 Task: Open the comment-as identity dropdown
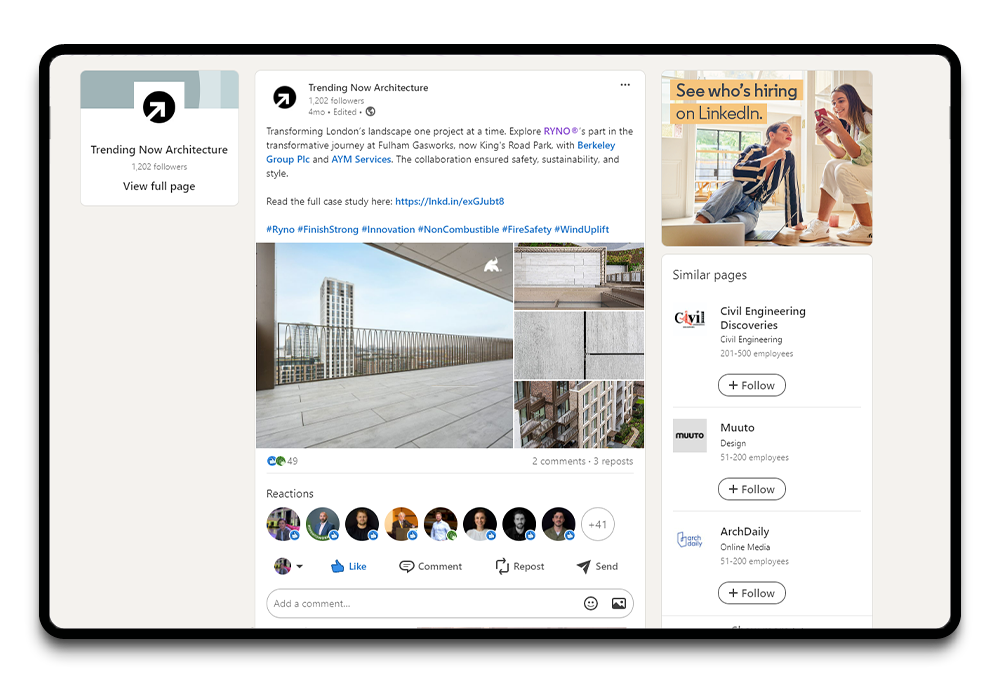288,566
